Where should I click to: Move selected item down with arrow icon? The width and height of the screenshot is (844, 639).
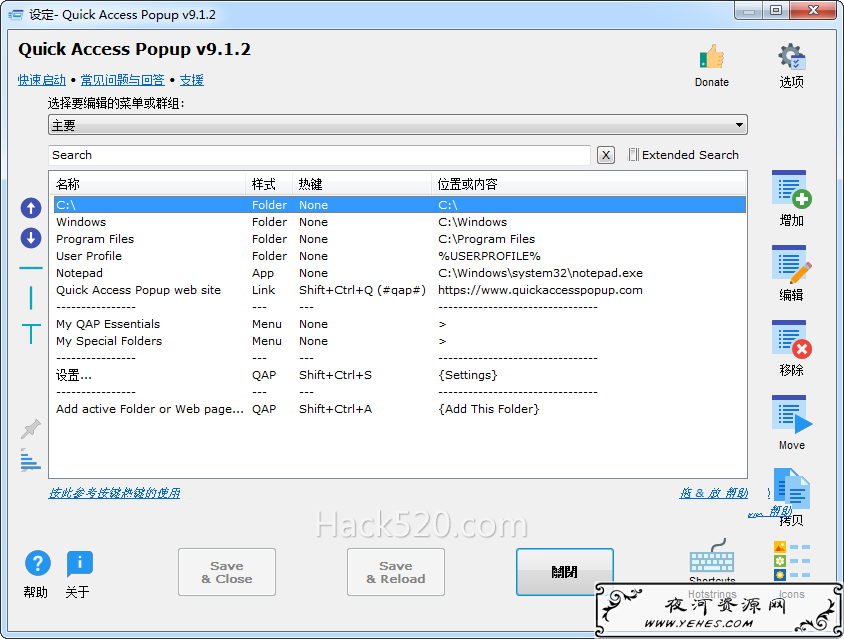point(31,238)
